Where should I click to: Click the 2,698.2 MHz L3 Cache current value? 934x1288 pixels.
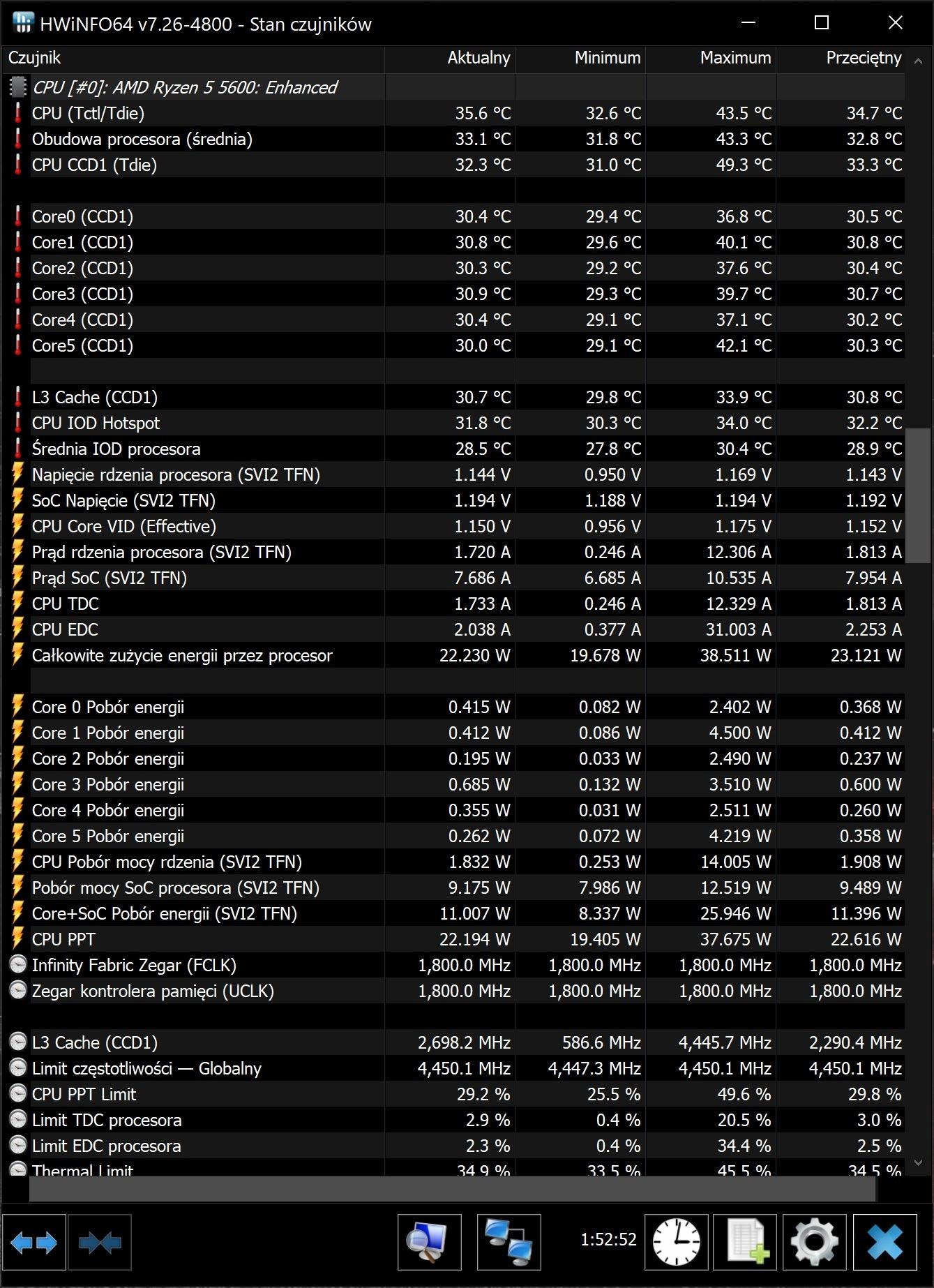click(465, 1042)
